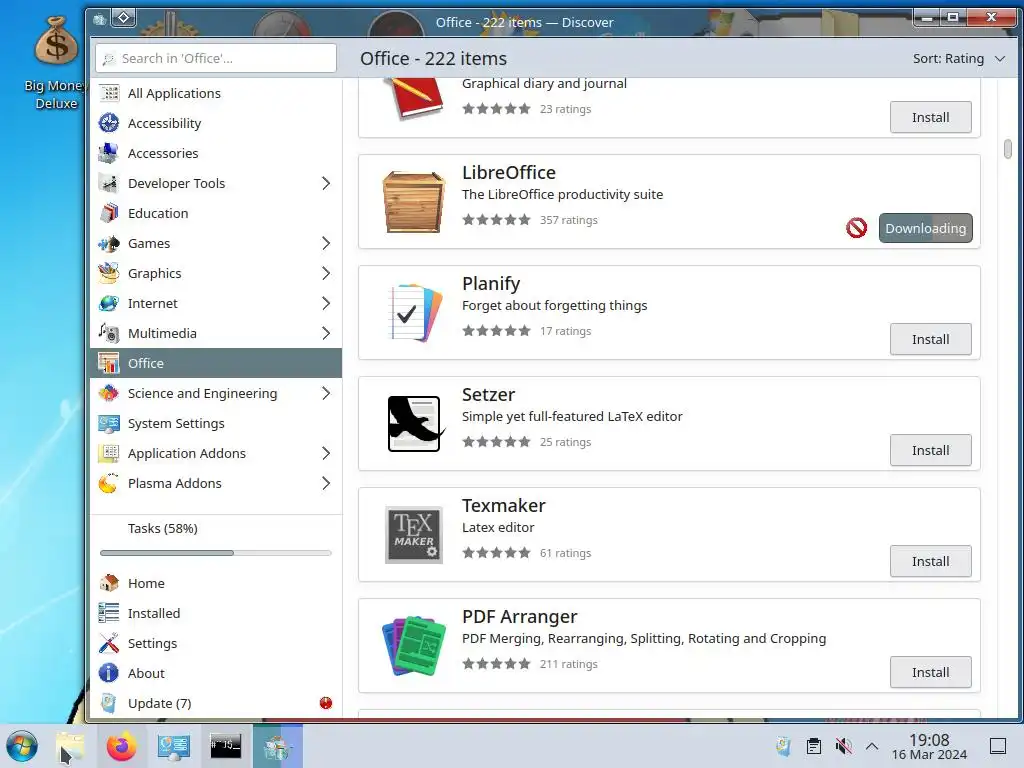Click the Discover taskbar icon

click(x=278, y=746)
